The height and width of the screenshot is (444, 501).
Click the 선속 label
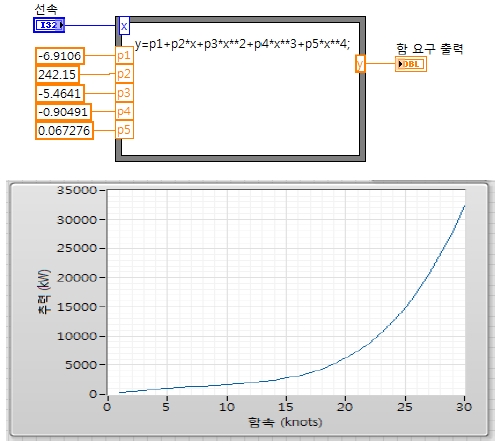[x=46, y=9]
